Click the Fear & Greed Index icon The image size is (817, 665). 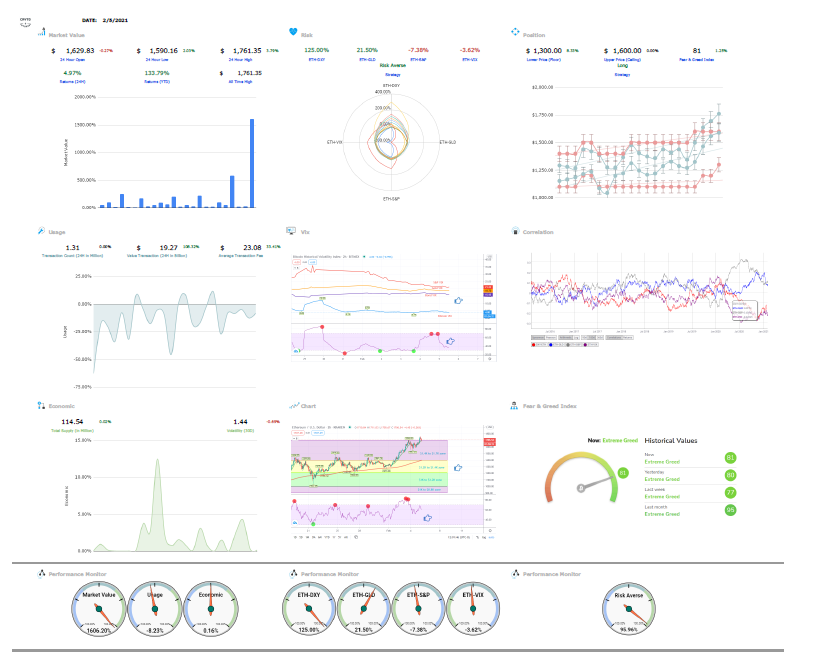[x=514, y=405]
